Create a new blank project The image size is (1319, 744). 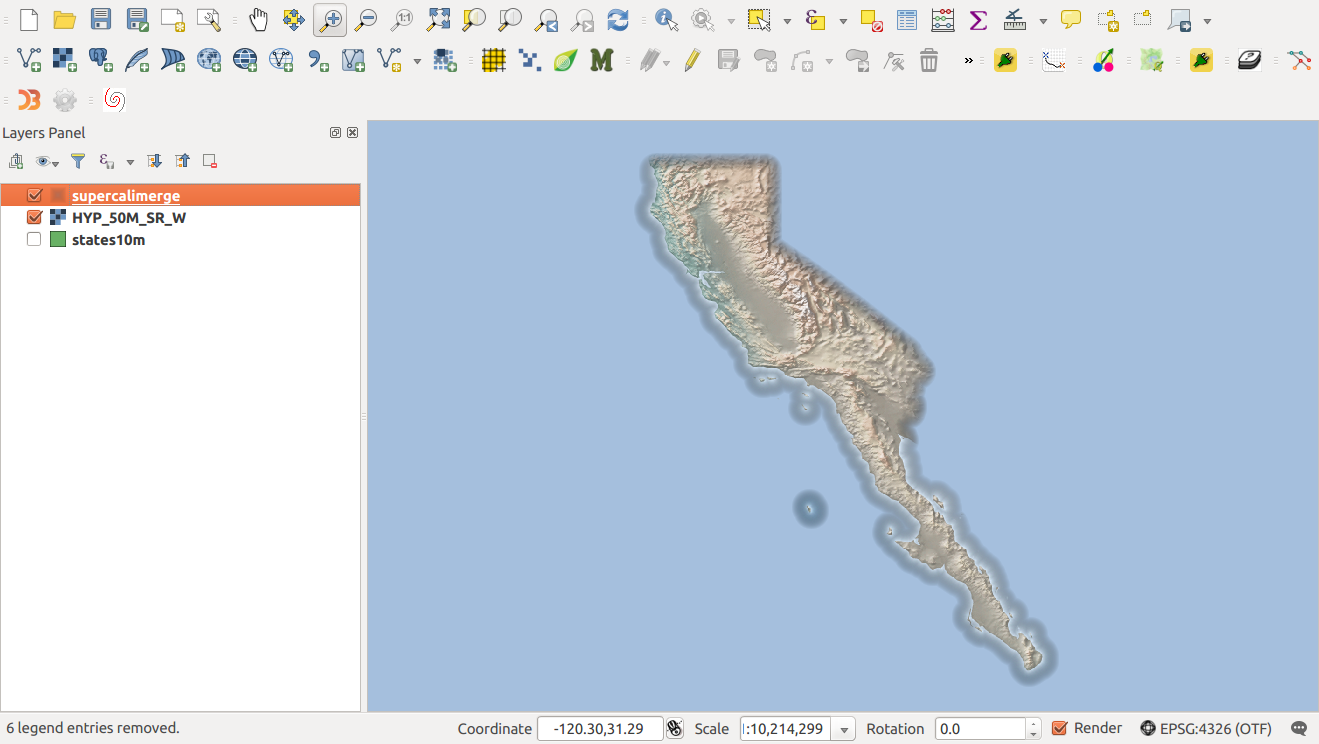(x=28, y=19)
